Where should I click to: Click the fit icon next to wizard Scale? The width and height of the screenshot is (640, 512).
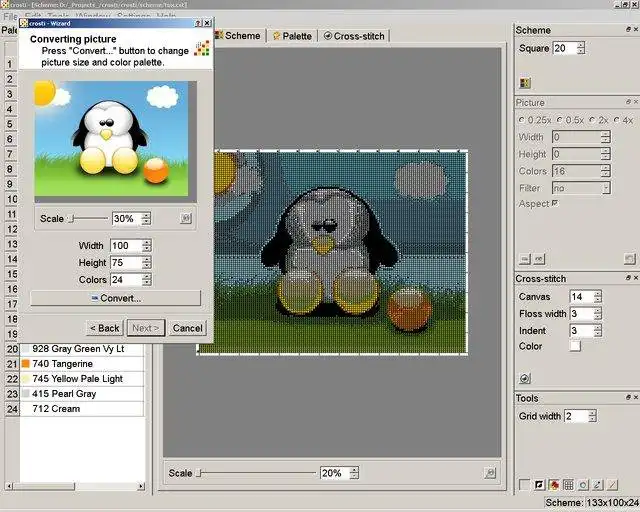point(186,218)
